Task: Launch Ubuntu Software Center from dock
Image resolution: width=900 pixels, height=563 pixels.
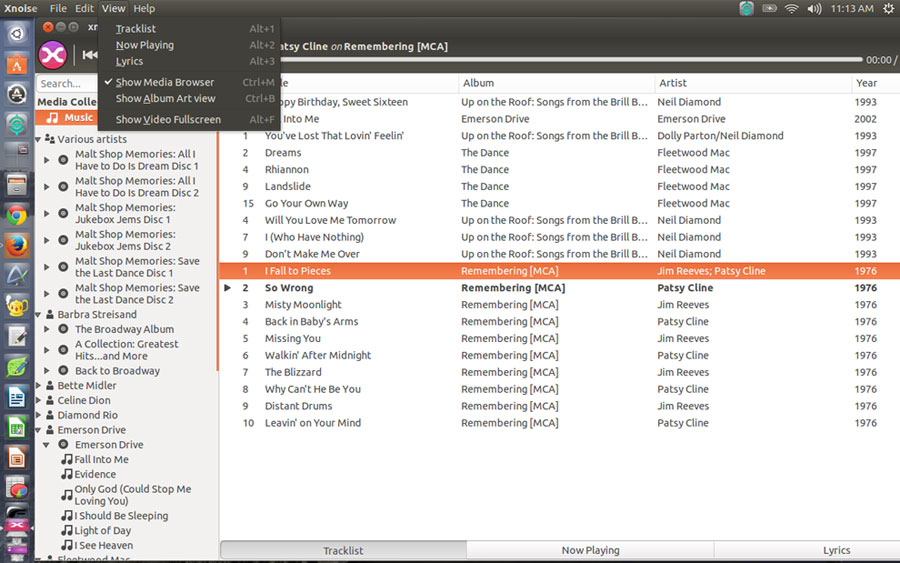Action: pos(17,64)
